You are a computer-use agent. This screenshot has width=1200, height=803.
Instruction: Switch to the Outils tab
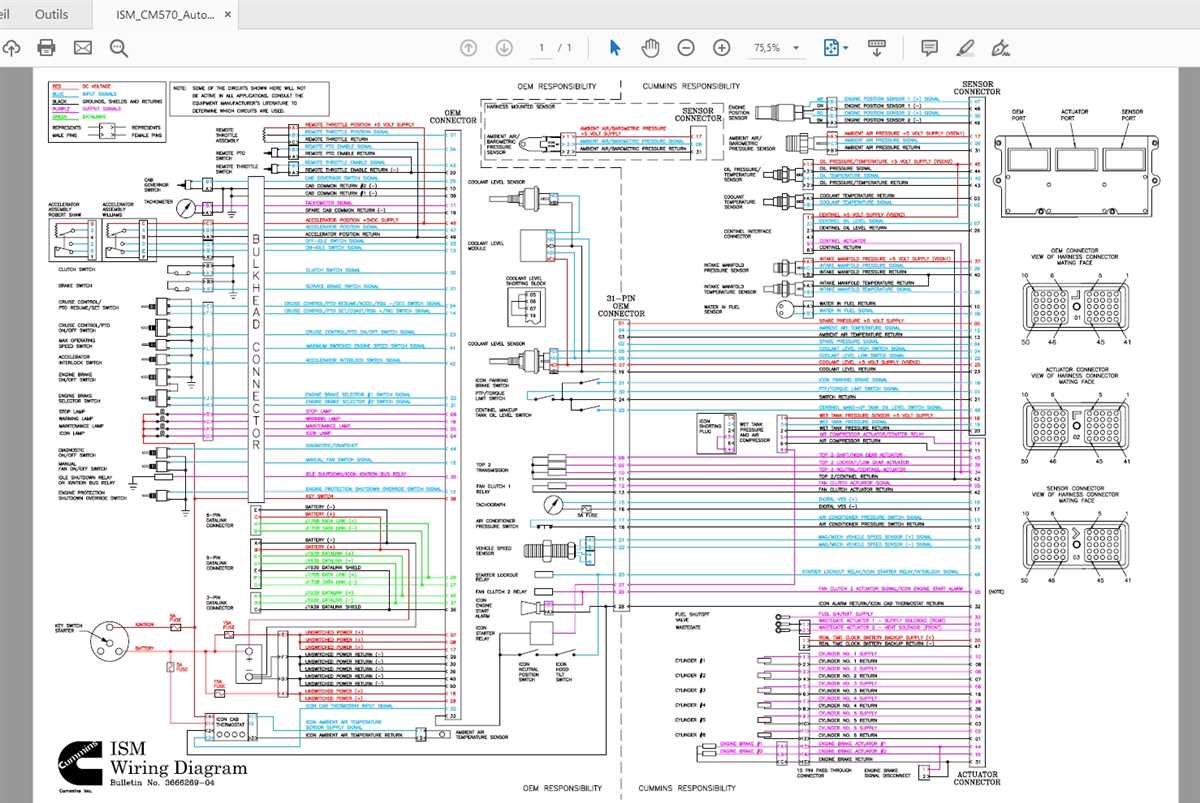[52, 15]
